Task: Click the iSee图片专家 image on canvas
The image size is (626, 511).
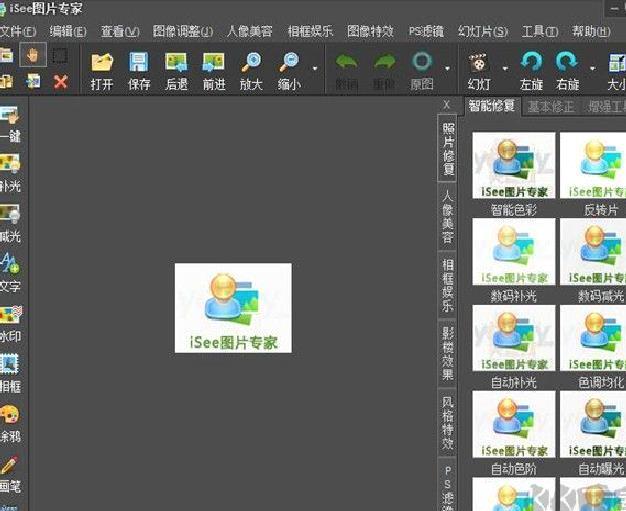Action: tap(233, 308)
